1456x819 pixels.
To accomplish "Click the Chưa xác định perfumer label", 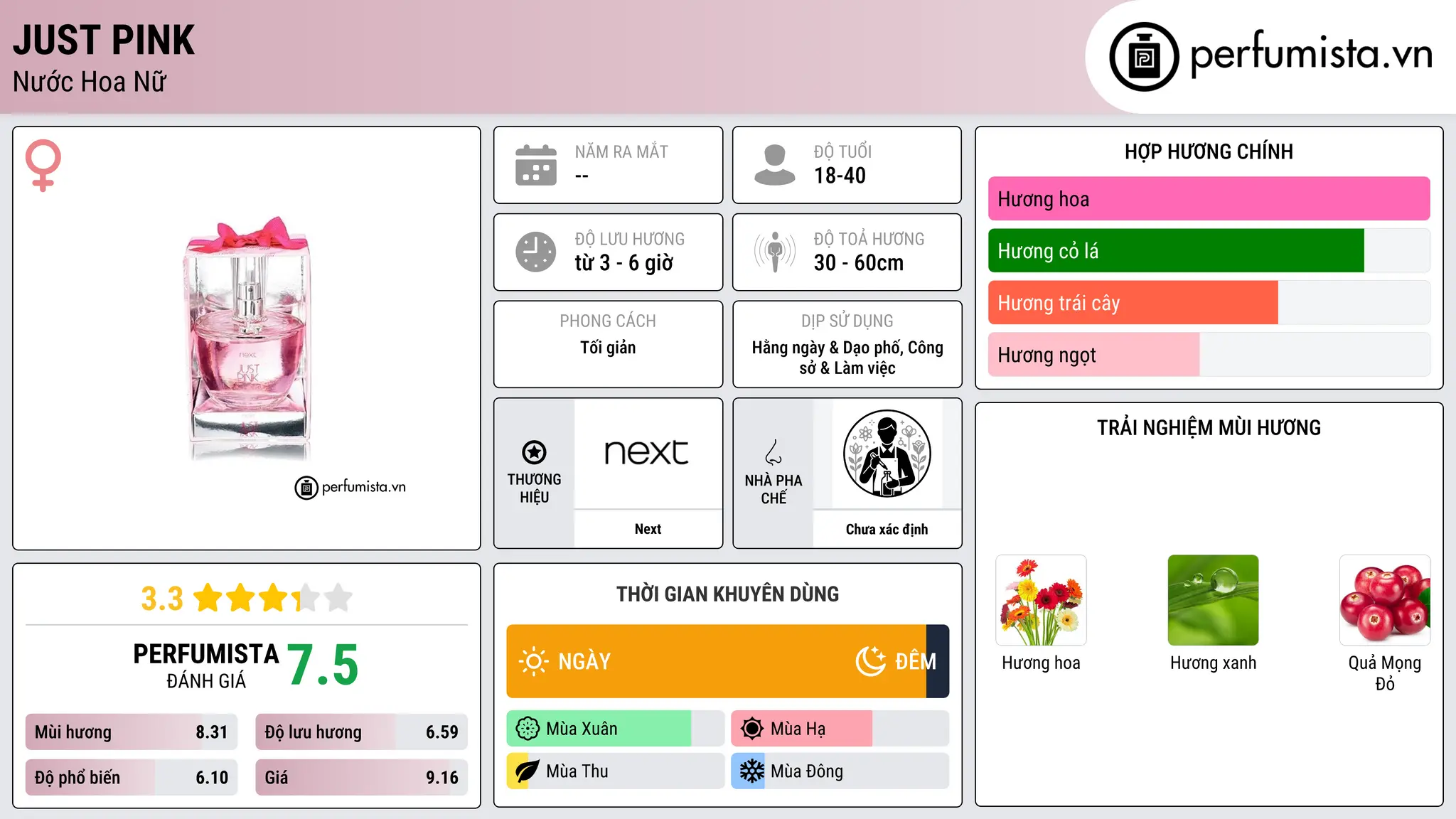I will 887,529.
